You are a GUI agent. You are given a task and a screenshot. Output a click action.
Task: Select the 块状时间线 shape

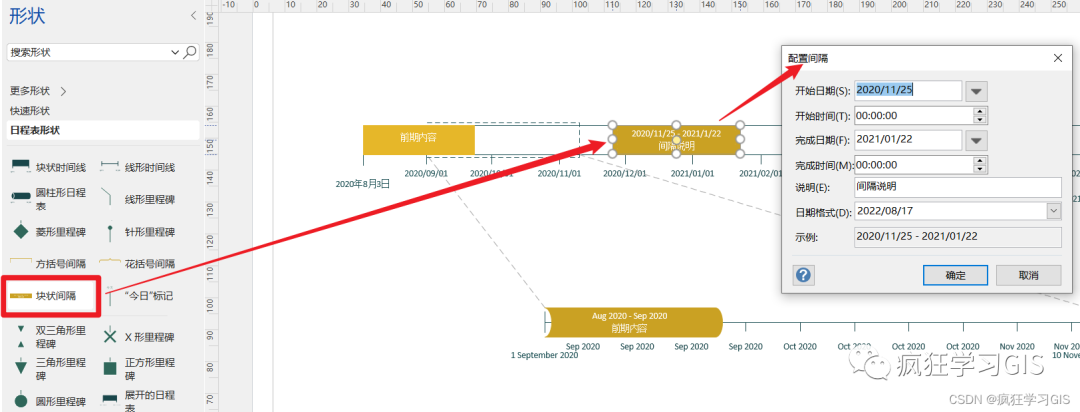click(48, 167)
